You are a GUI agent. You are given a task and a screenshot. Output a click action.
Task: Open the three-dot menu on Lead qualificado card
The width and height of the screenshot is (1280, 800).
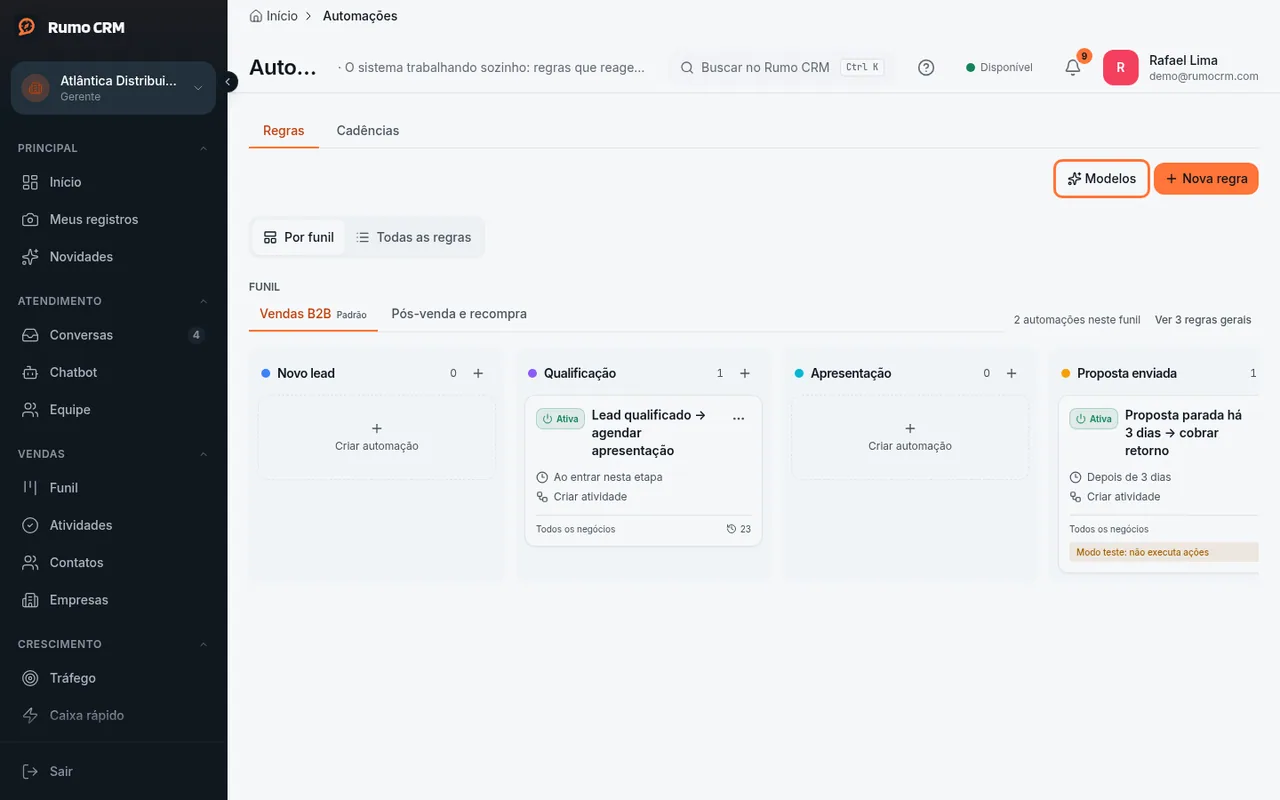pos(739,418)
